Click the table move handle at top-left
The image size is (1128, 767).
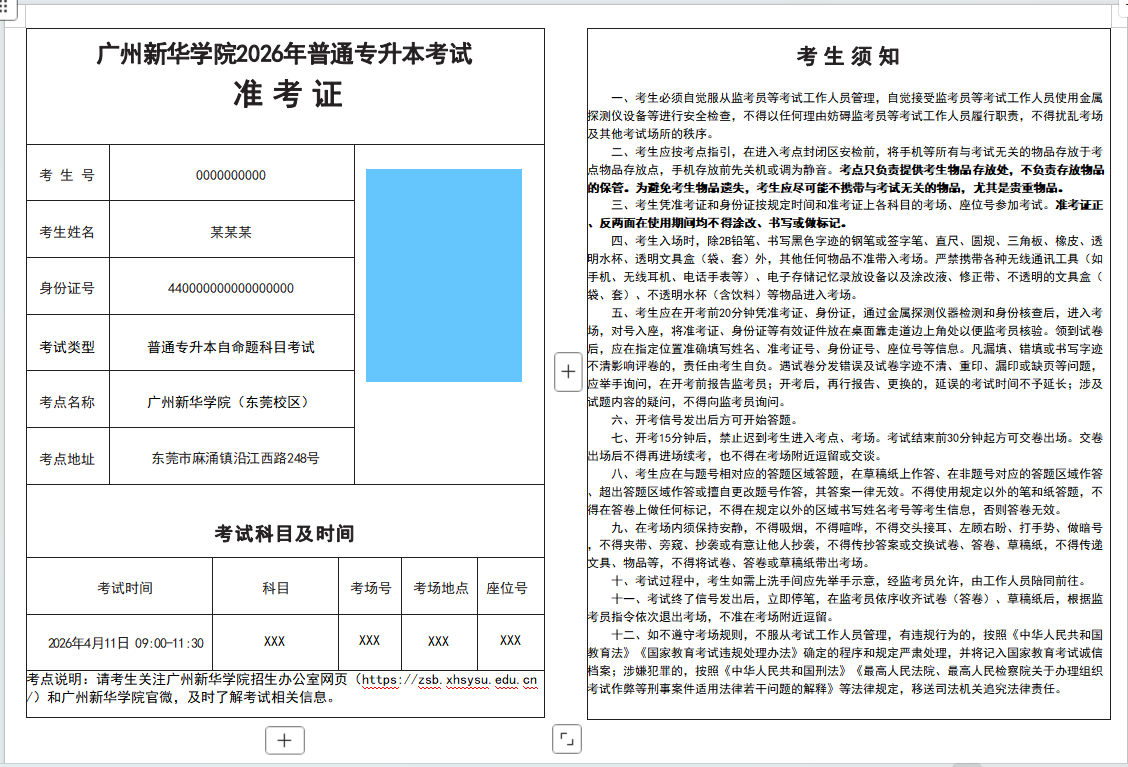click(5, 5)
